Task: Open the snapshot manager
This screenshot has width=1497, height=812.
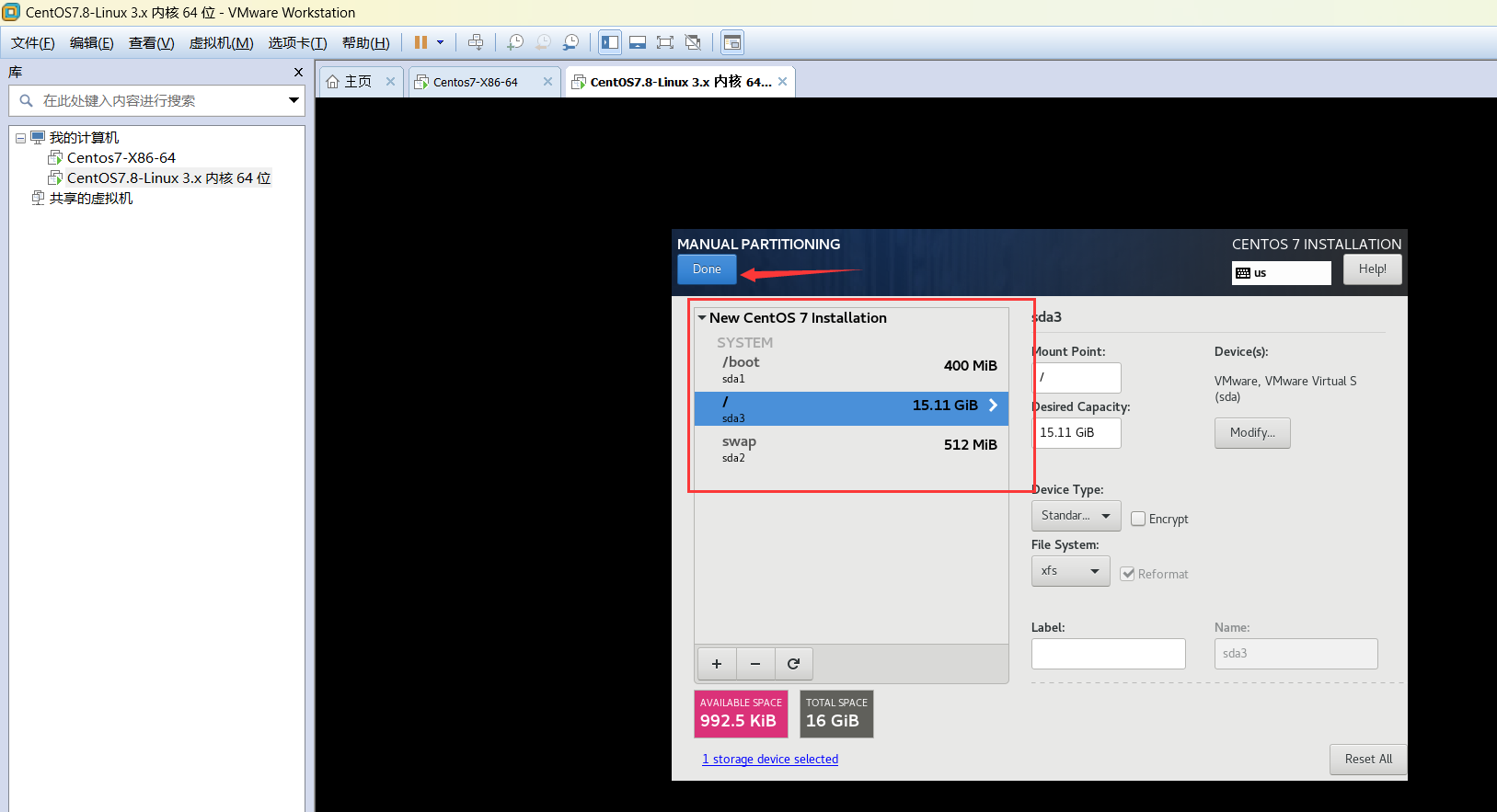Action: (571, 42)
